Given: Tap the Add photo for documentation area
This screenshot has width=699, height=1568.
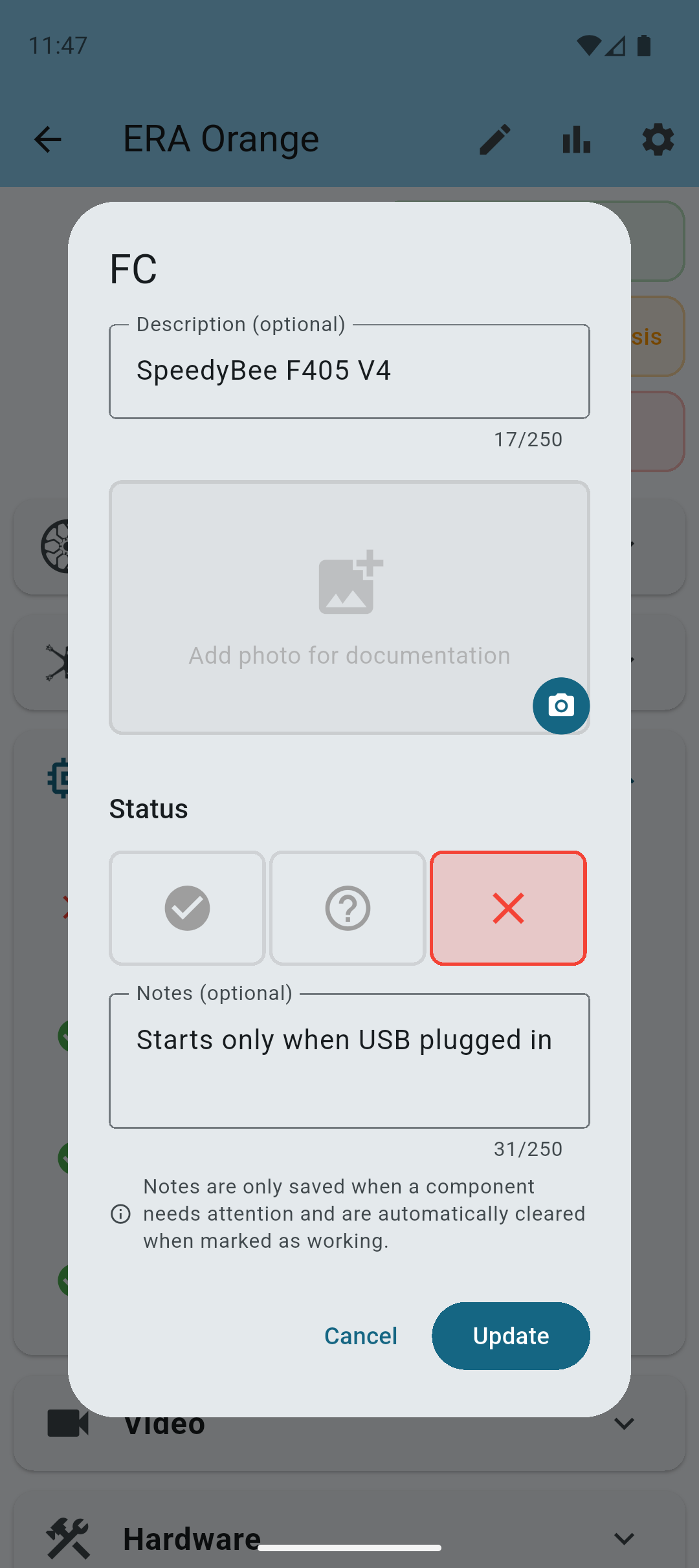Looking at the screenshot, I should pos(349,655).
